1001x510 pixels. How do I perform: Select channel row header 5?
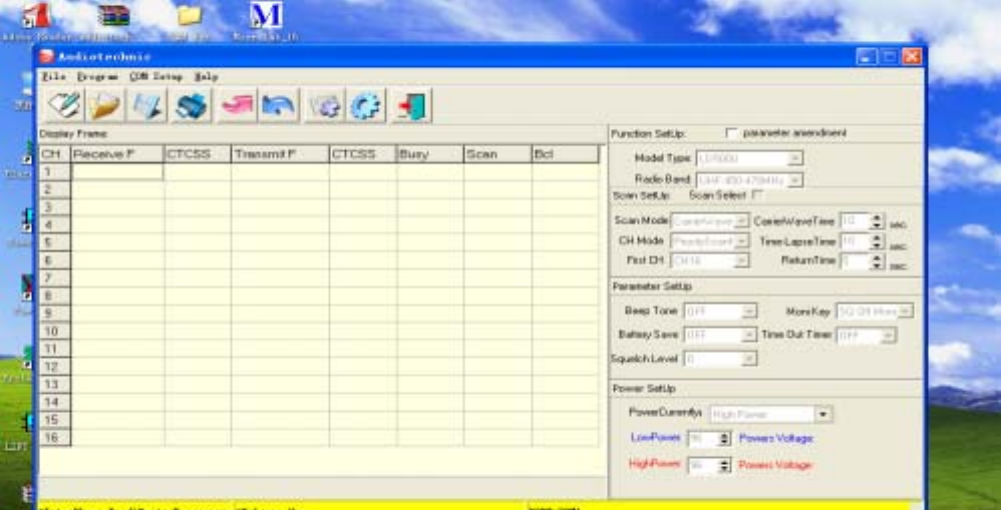(x=55, y=243)
